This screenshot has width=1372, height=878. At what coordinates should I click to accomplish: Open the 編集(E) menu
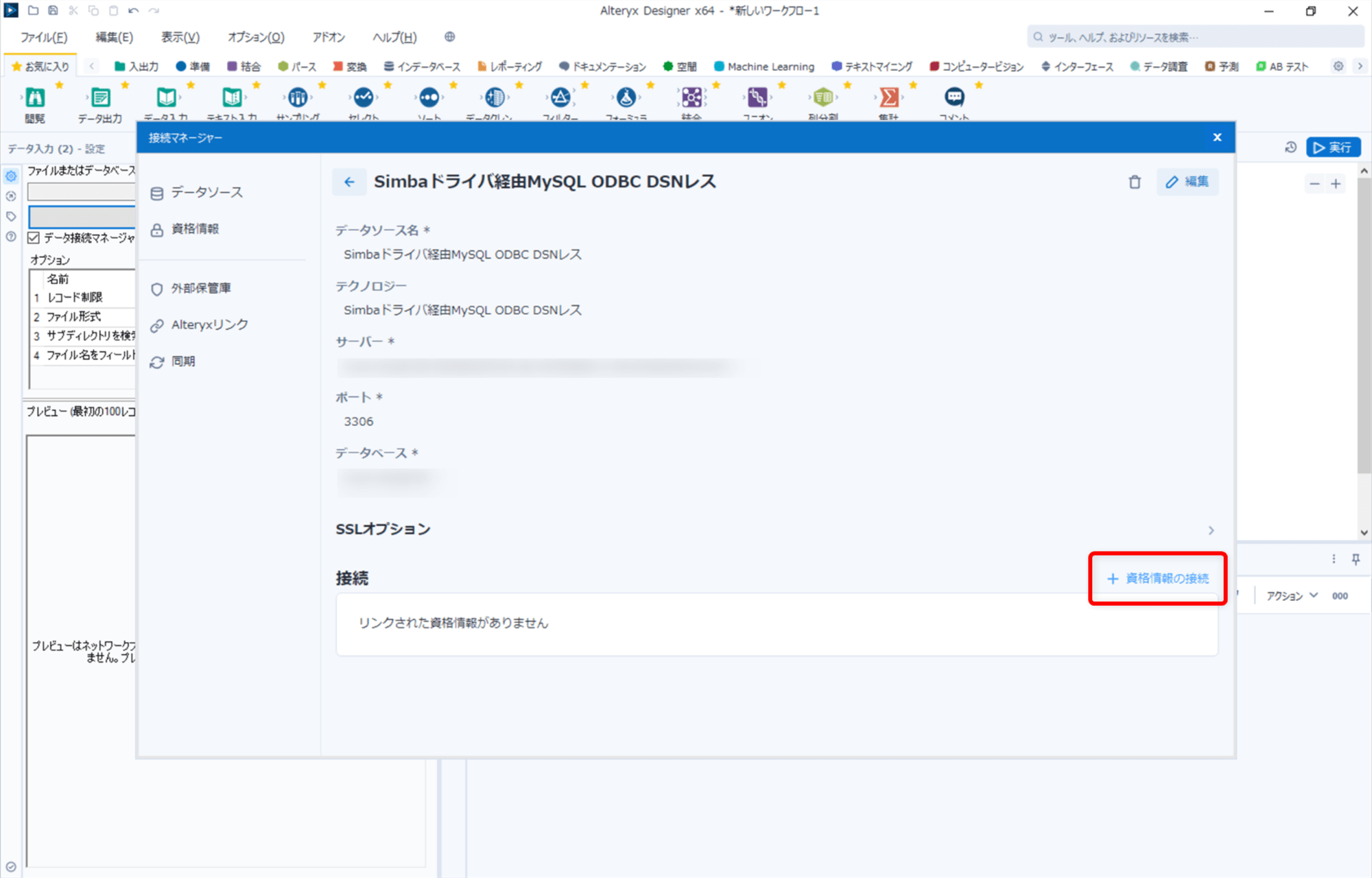click(x=114, y=37)
